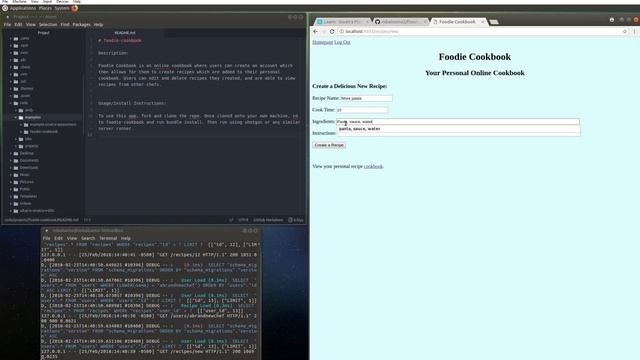Expand the Pictures folder arrow
The width and height of the screenshot is (640, 360).
[11, 182]
